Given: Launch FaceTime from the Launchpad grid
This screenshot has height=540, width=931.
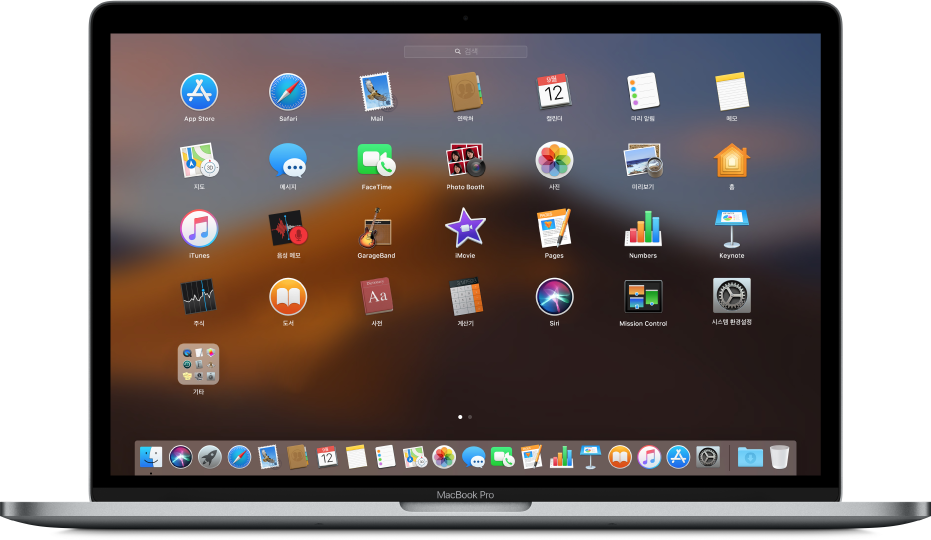Looking at the screenshot, I should pyautogui.click(x=376, y=160).
